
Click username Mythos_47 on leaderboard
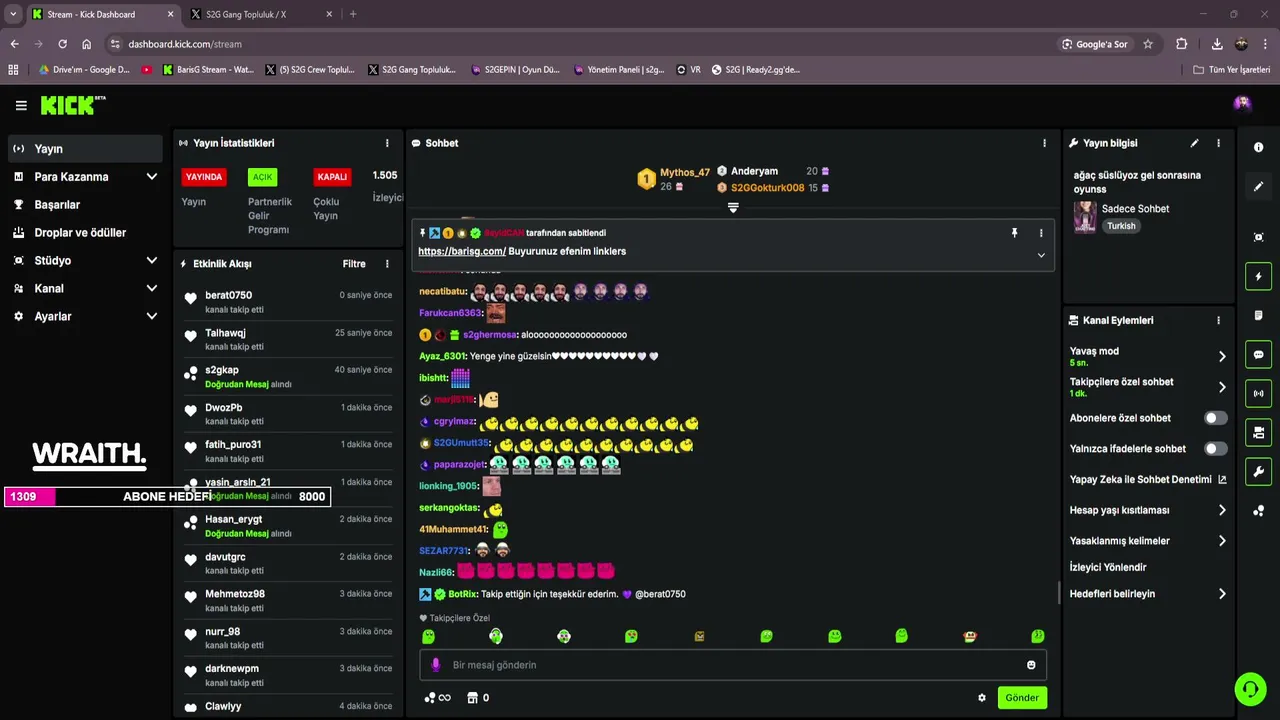tap(685, 172)
